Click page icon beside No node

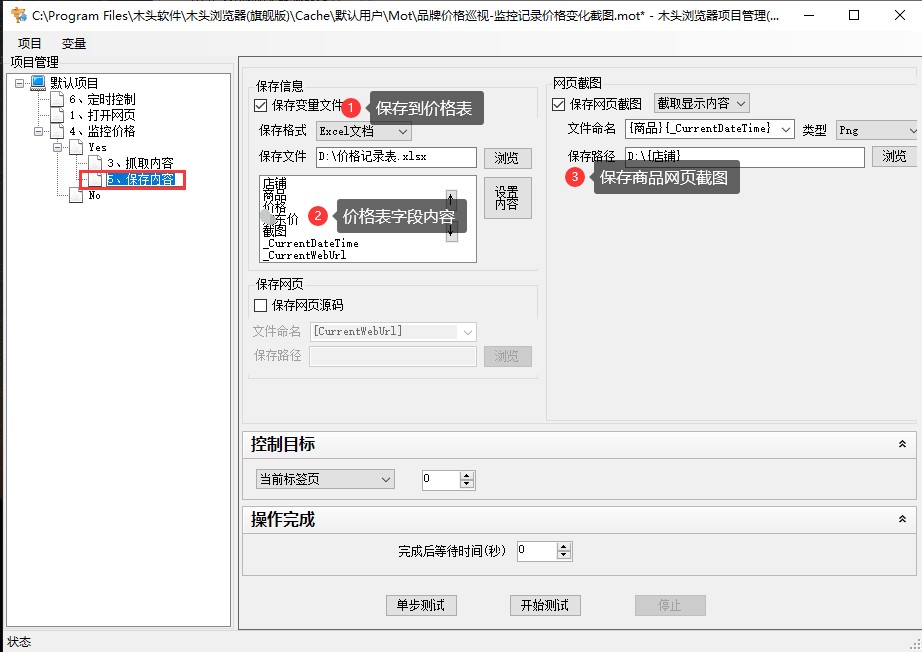pos(76,195)
